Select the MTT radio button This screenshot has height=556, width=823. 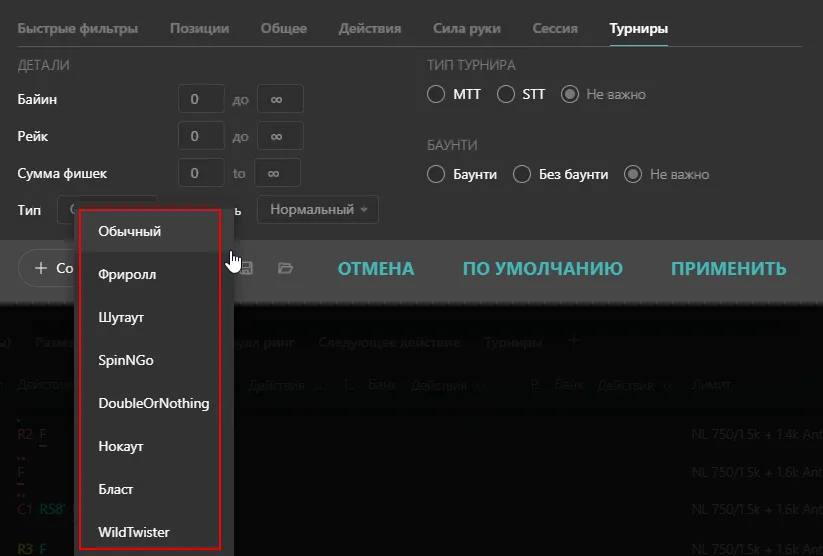[x=436, y=95]
